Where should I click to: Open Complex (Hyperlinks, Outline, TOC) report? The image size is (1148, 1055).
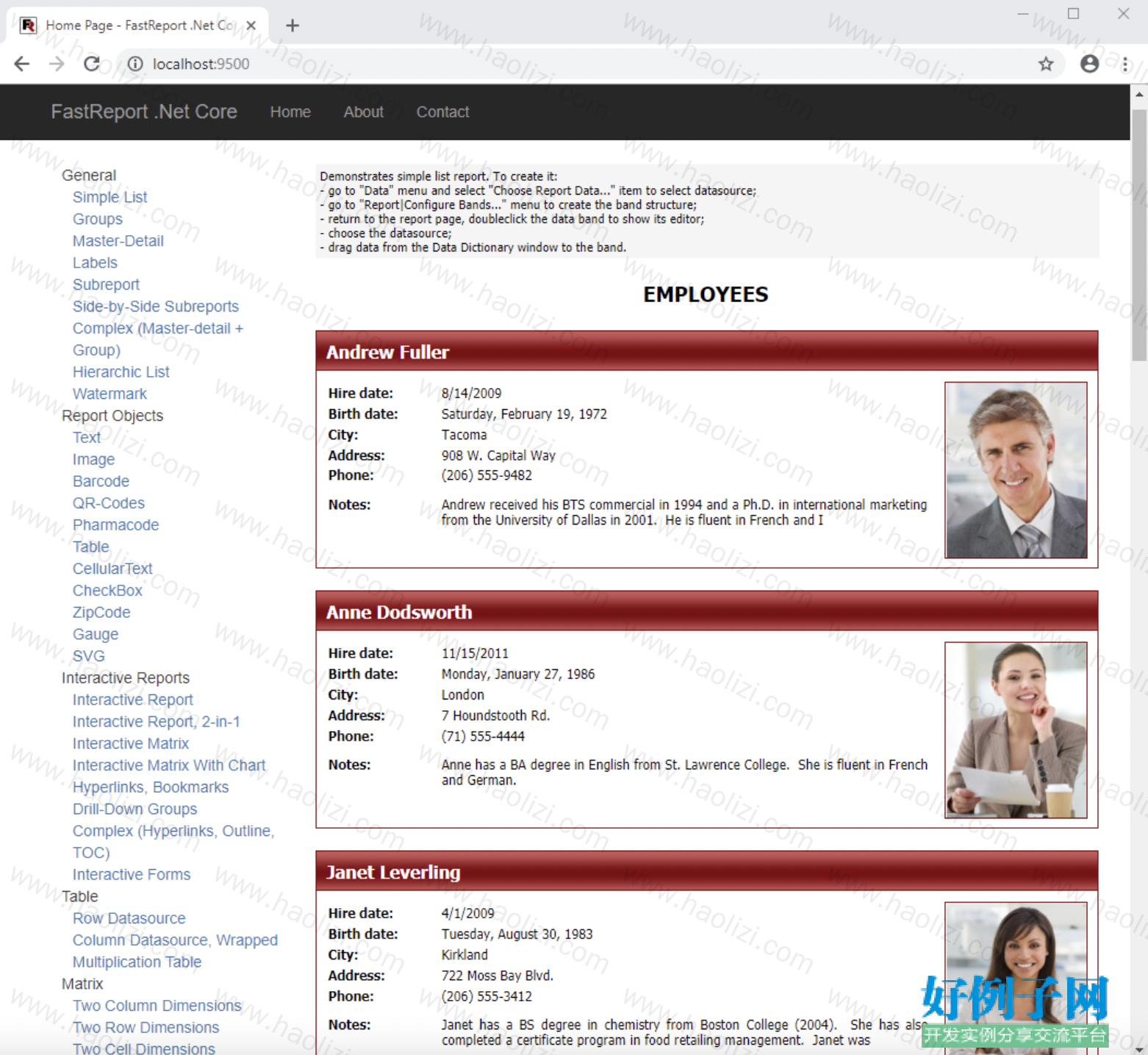point(173,841)
